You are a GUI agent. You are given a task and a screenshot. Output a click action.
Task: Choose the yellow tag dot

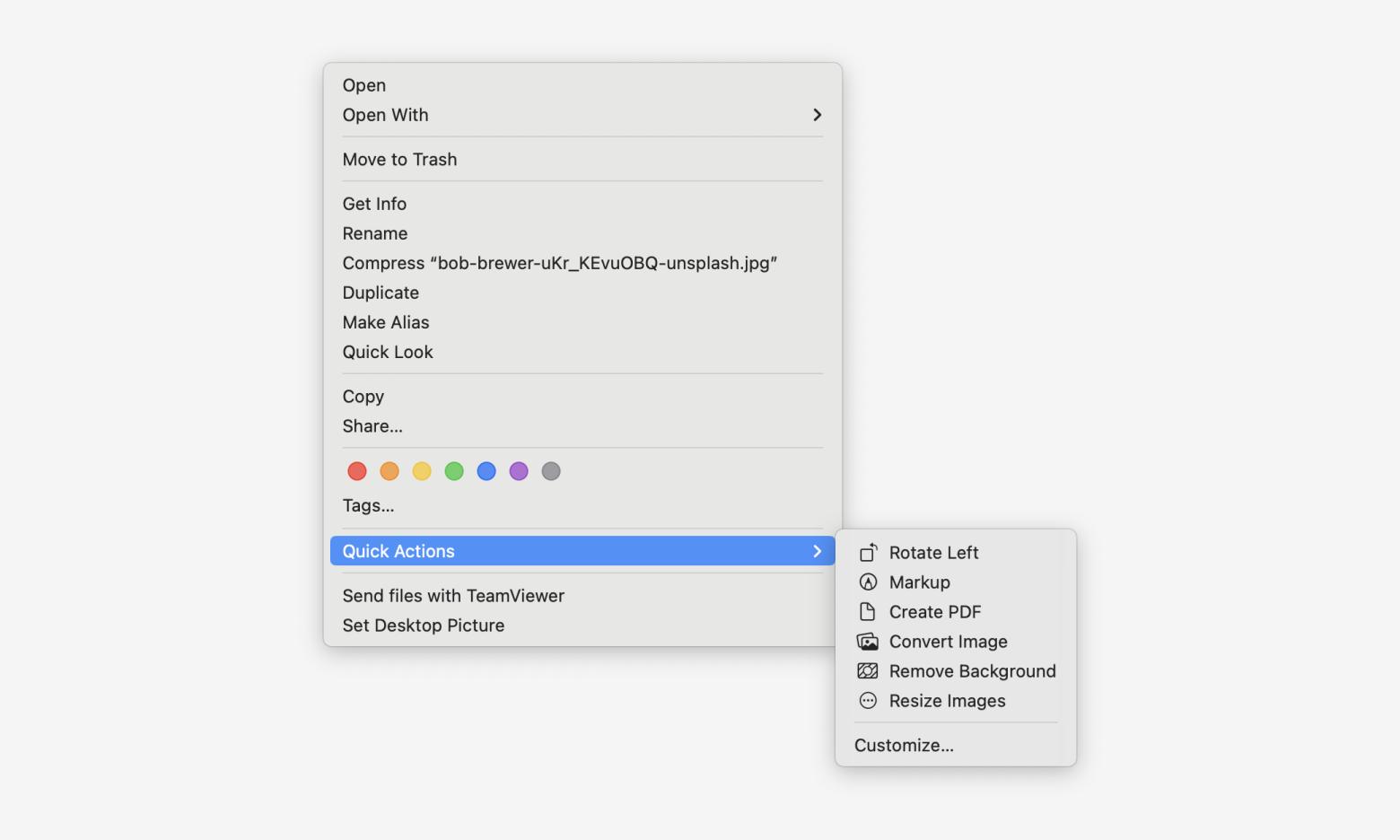point(422,471)
